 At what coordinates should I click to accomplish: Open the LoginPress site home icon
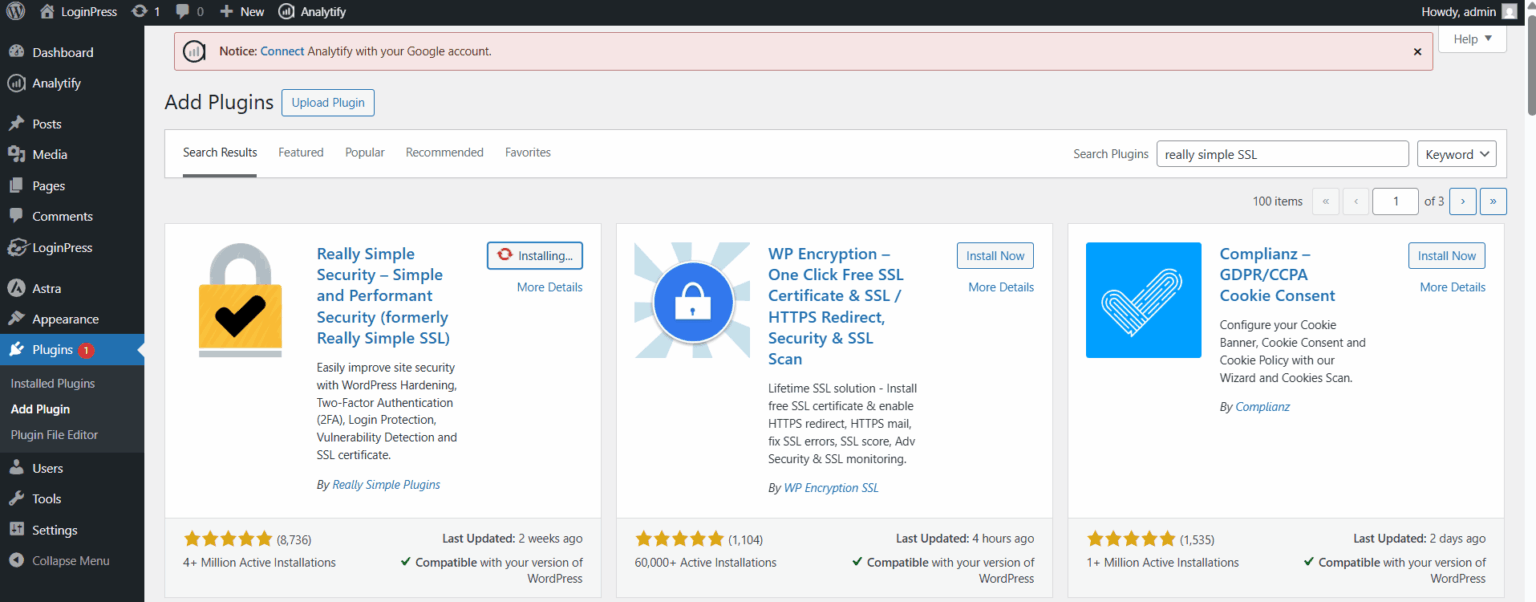point(47,12)
